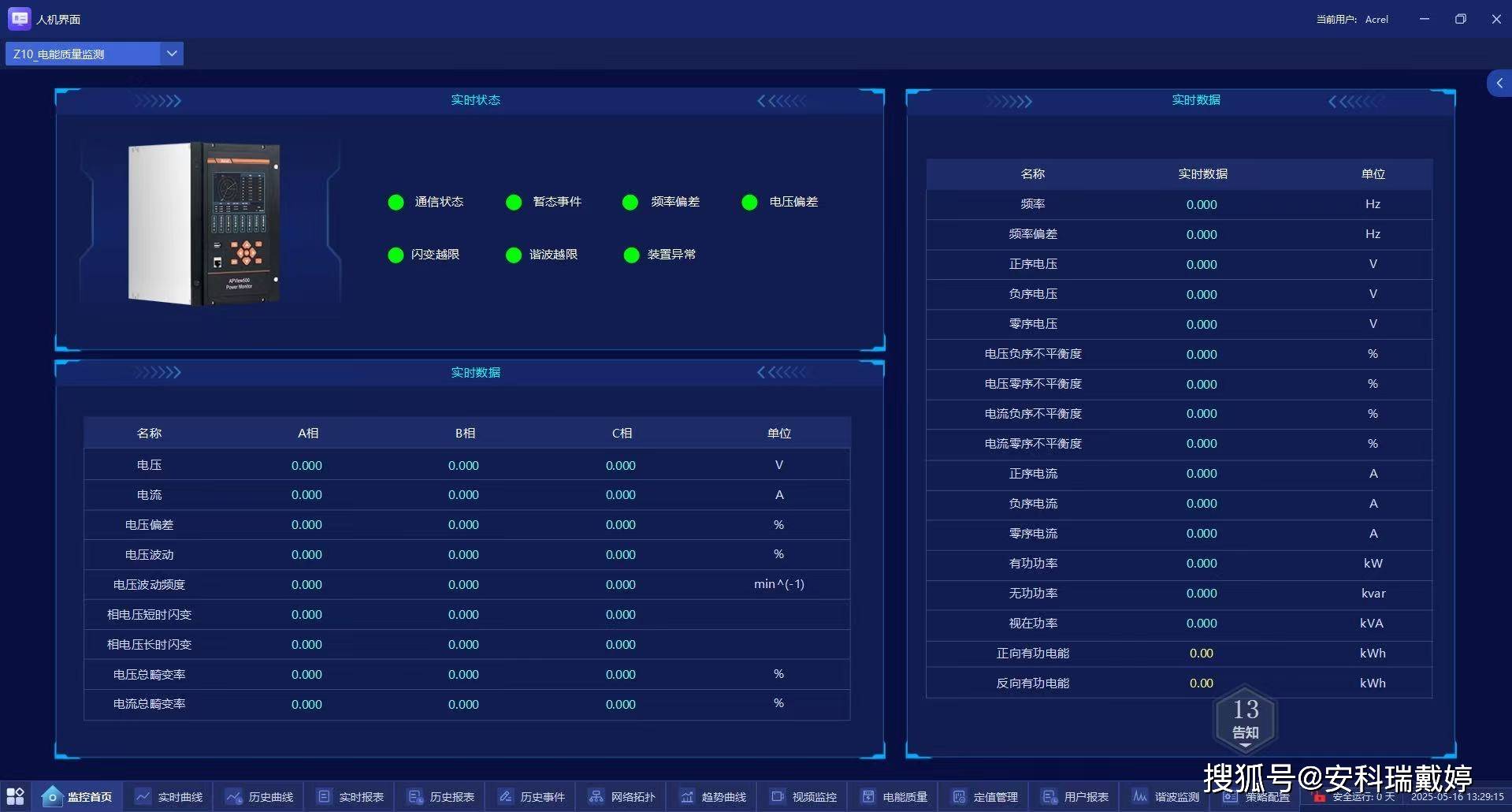Click the 电压波动频度 row label
Viewport: 1512px width, 812px height.
pyautogui.click(x=149, y=584)
